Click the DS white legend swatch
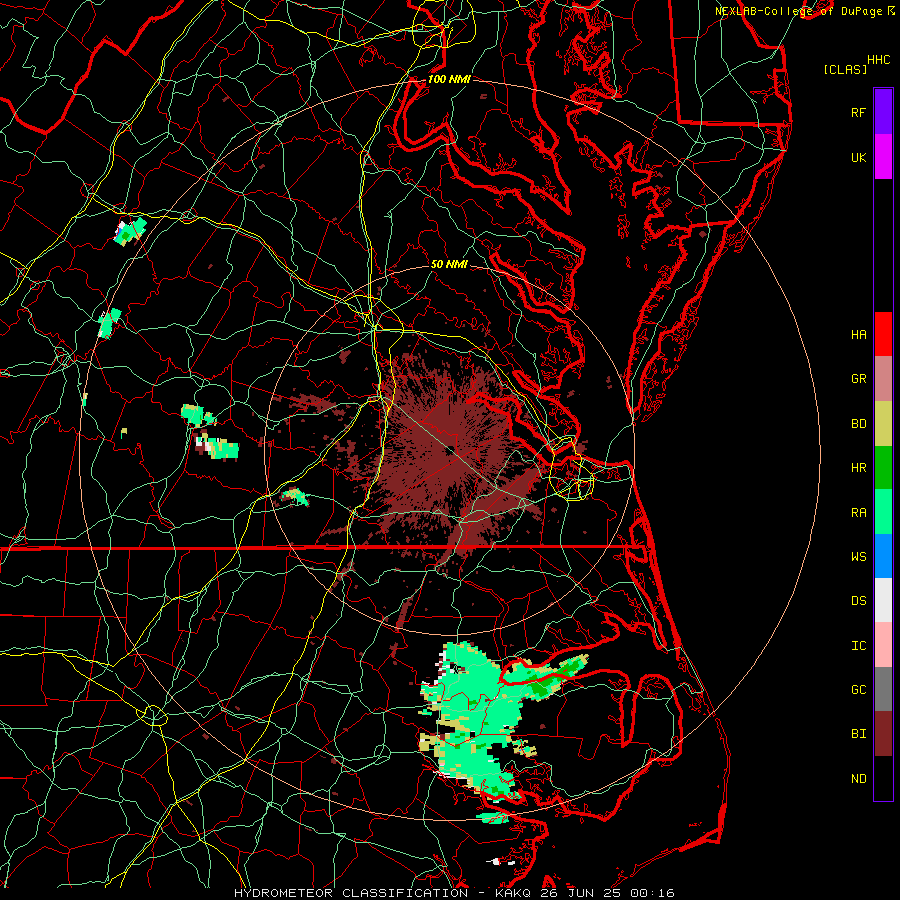Screen dimensions: 900x900 (883, 600)
